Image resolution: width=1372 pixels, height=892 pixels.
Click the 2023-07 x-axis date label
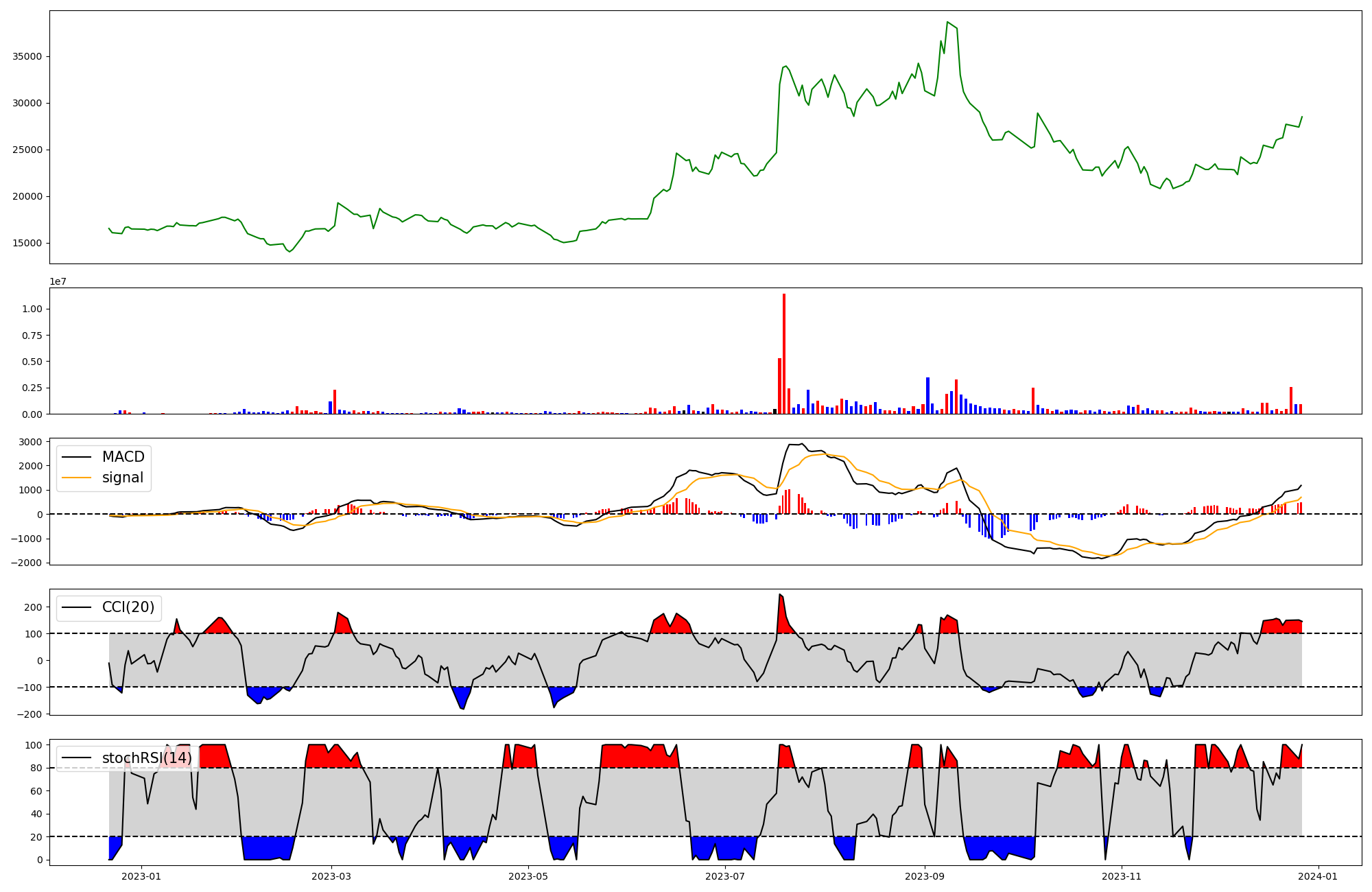point(725,876)
